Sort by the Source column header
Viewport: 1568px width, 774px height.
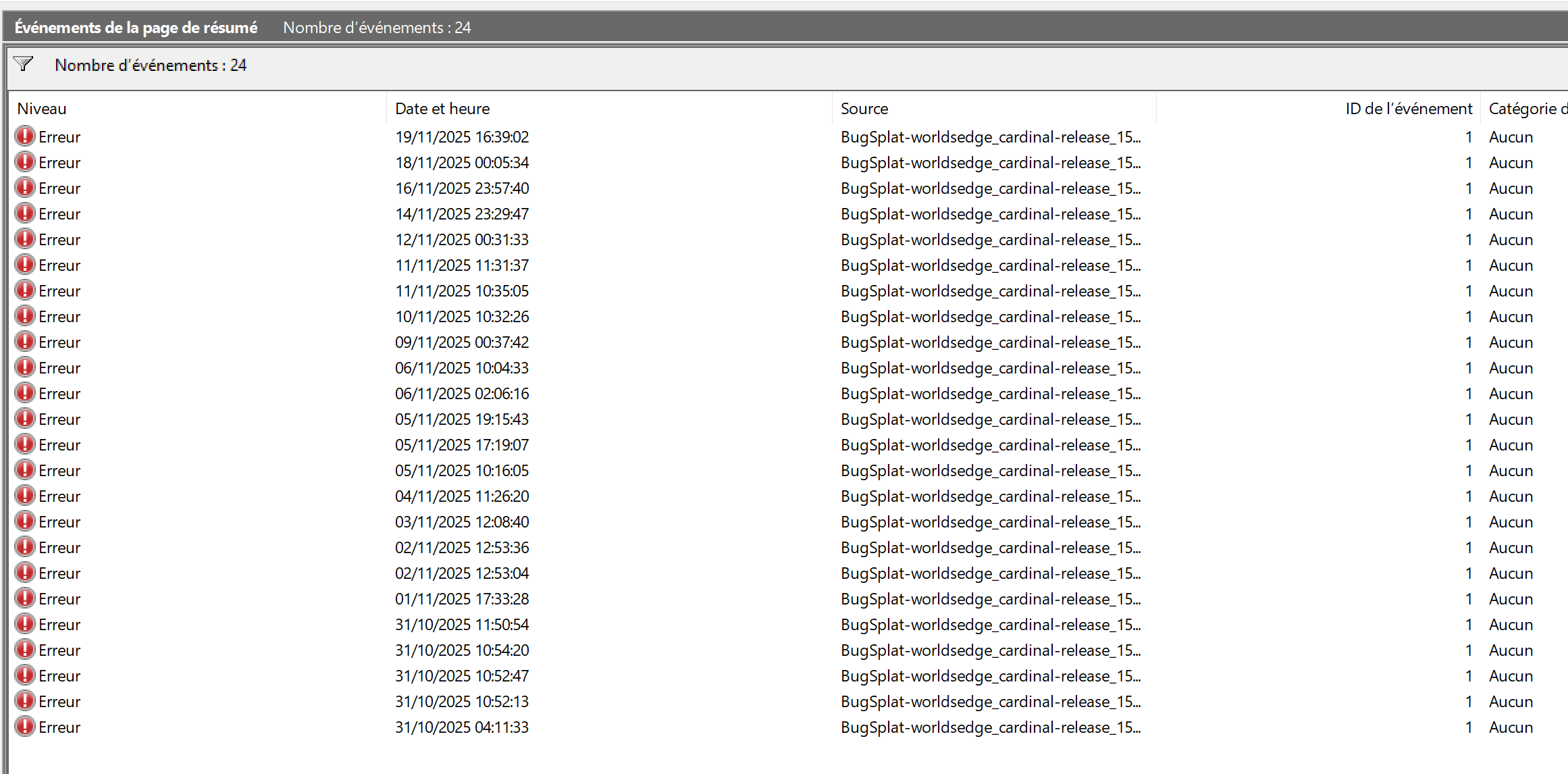click(864, 109)
